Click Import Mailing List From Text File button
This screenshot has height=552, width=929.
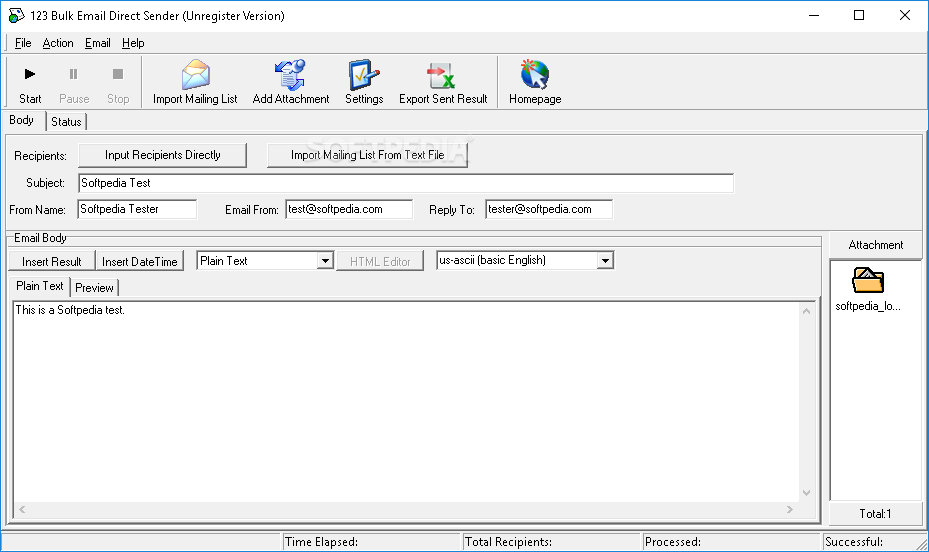[367, 155]
